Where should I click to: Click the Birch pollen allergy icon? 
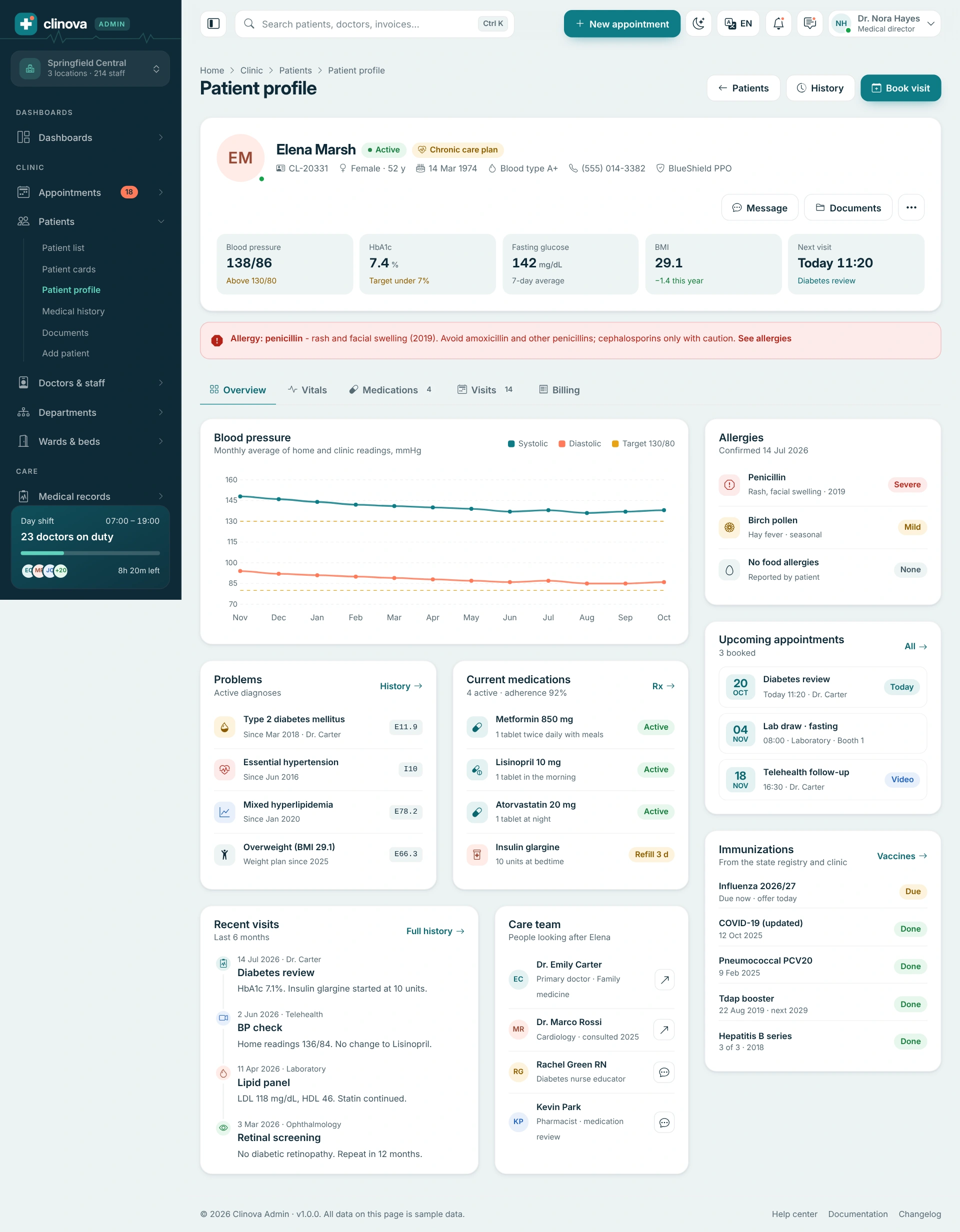click(729, 527)
